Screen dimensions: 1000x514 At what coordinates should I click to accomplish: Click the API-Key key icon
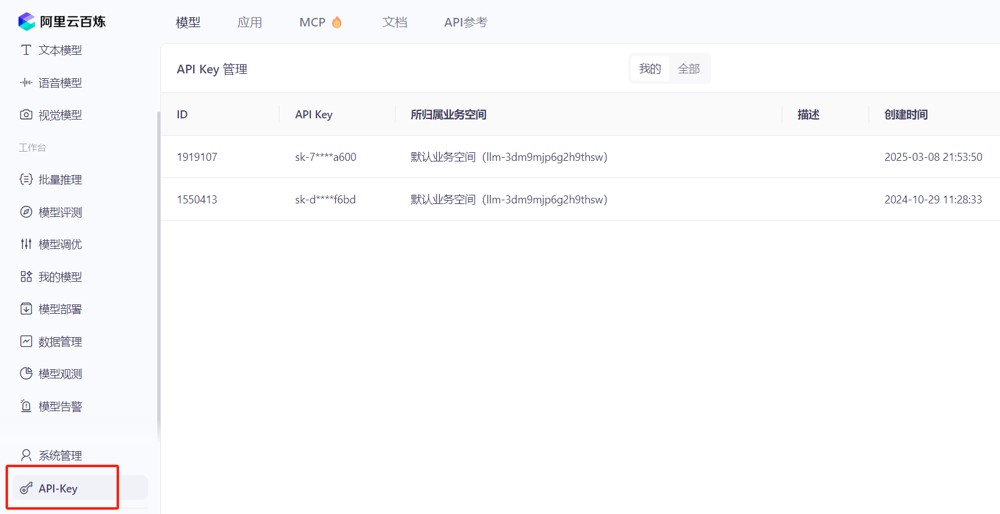(x=26, y=488)
